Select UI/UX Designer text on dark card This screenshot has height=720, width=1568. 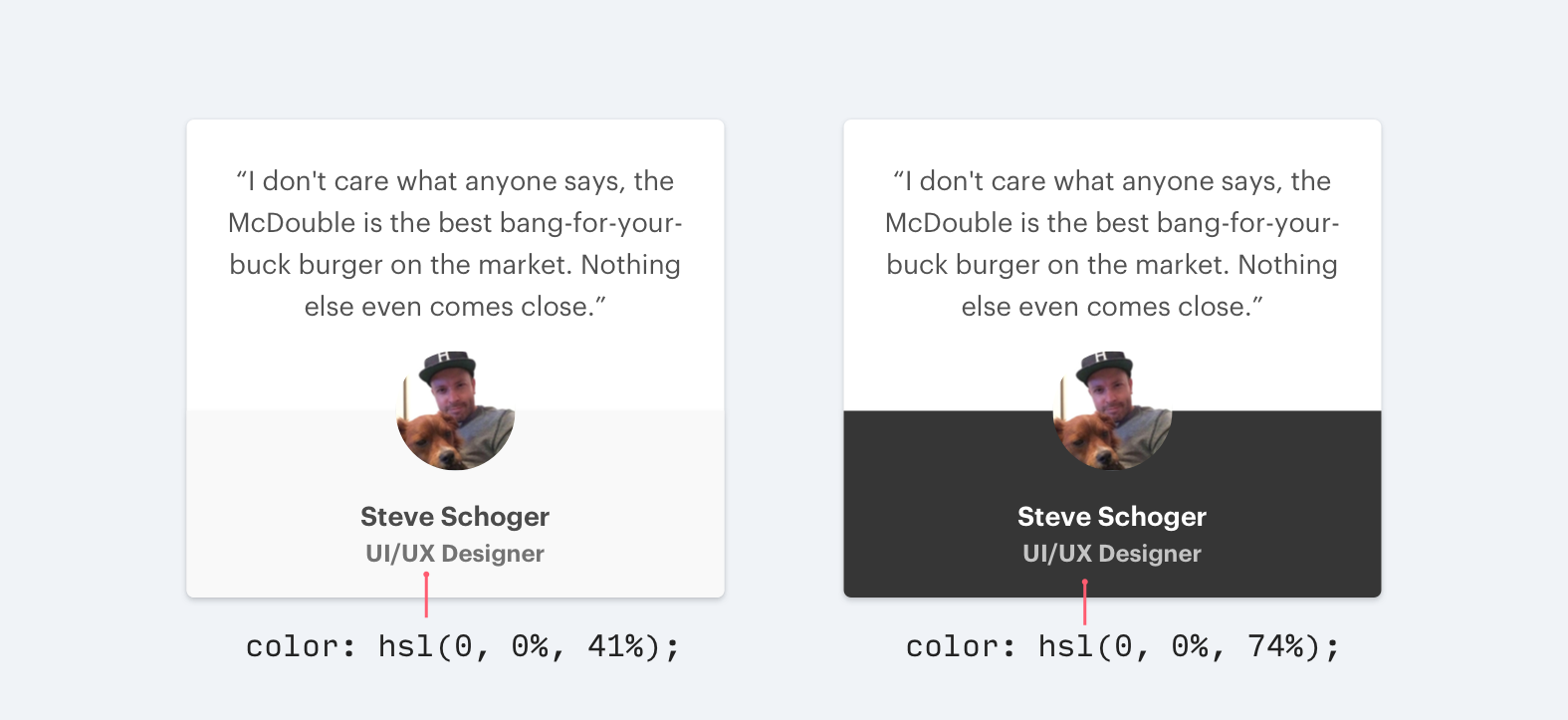tap(1112, 554)
